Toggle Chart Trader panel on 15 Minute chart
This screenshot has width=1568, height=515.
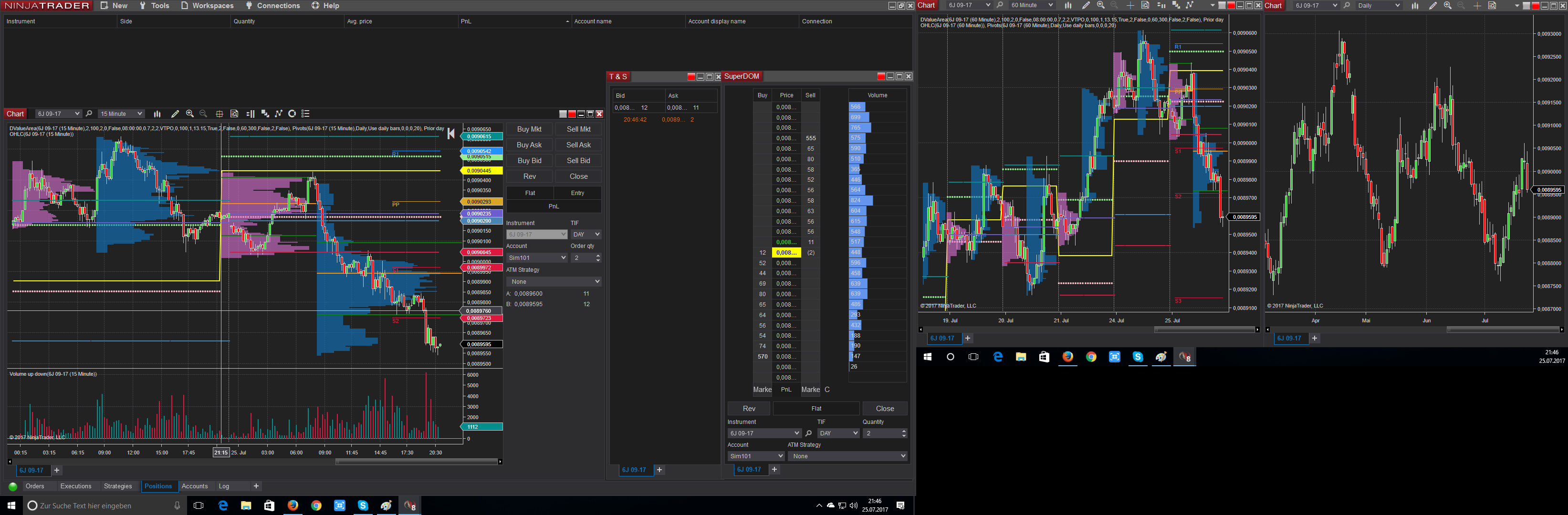pos(250,113)
